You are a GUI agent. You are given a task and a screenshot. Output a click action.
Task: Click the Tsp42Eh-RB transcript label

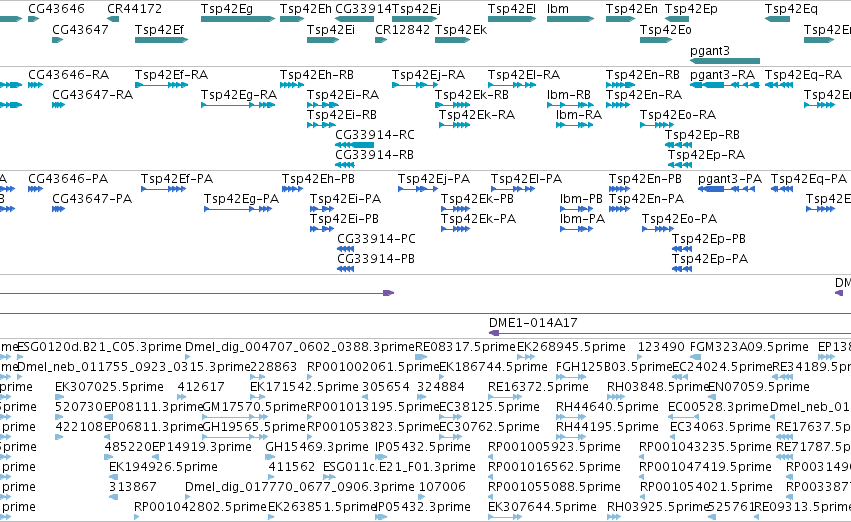[317, 74]
